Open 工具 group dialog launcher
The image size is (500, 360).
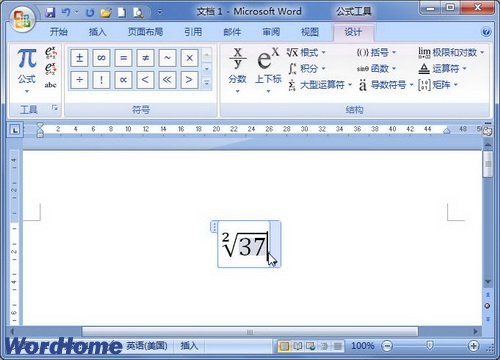pyautogui.click(x=55, y=108)
